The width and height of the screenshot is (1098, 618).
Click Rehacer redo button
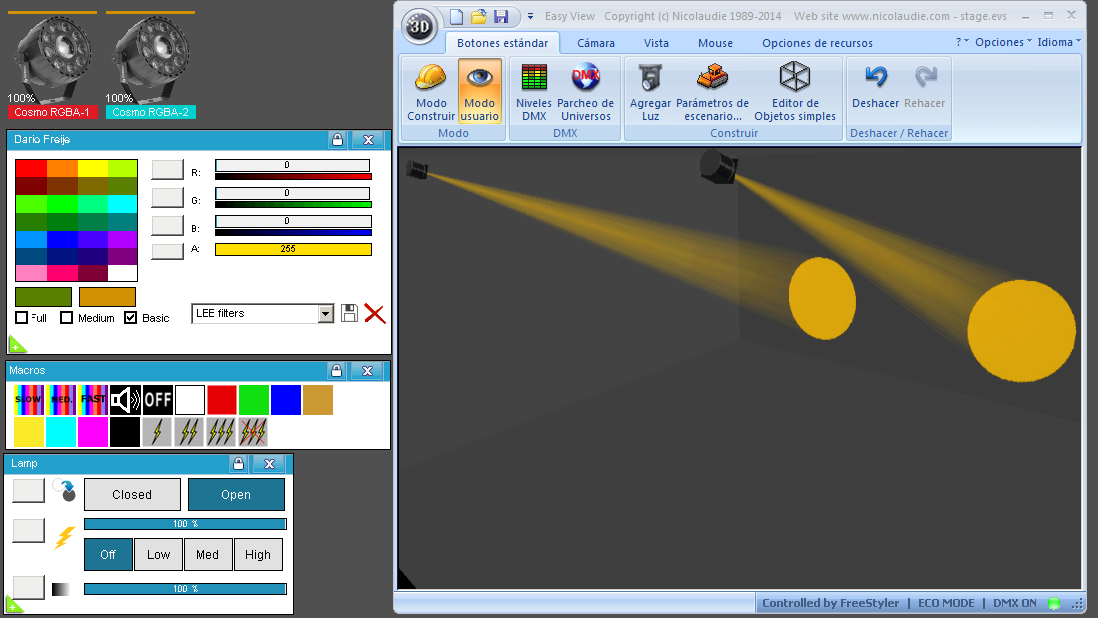point(924,87)
